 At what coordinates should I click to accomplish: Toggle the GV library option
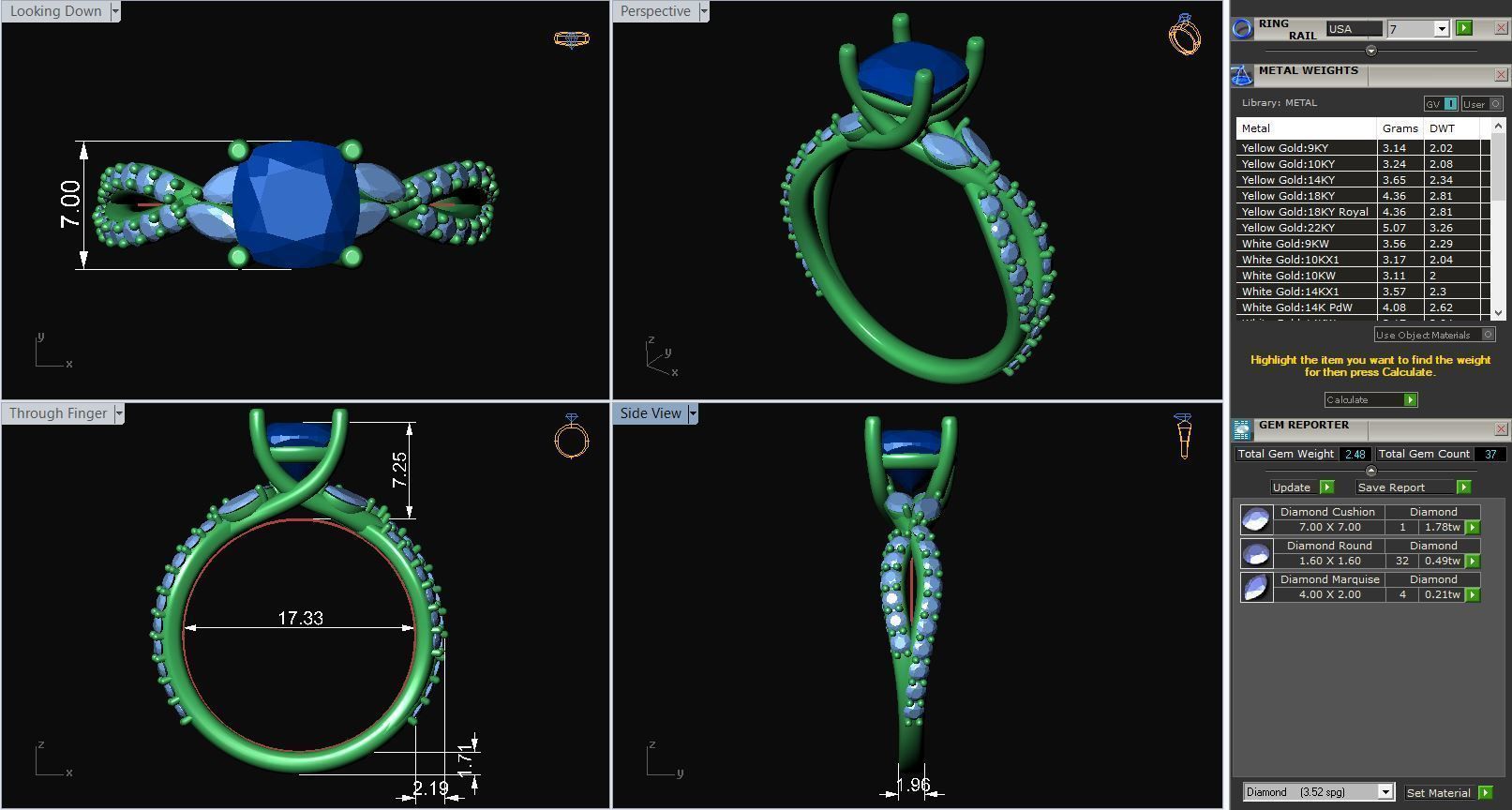(1441, 104)
